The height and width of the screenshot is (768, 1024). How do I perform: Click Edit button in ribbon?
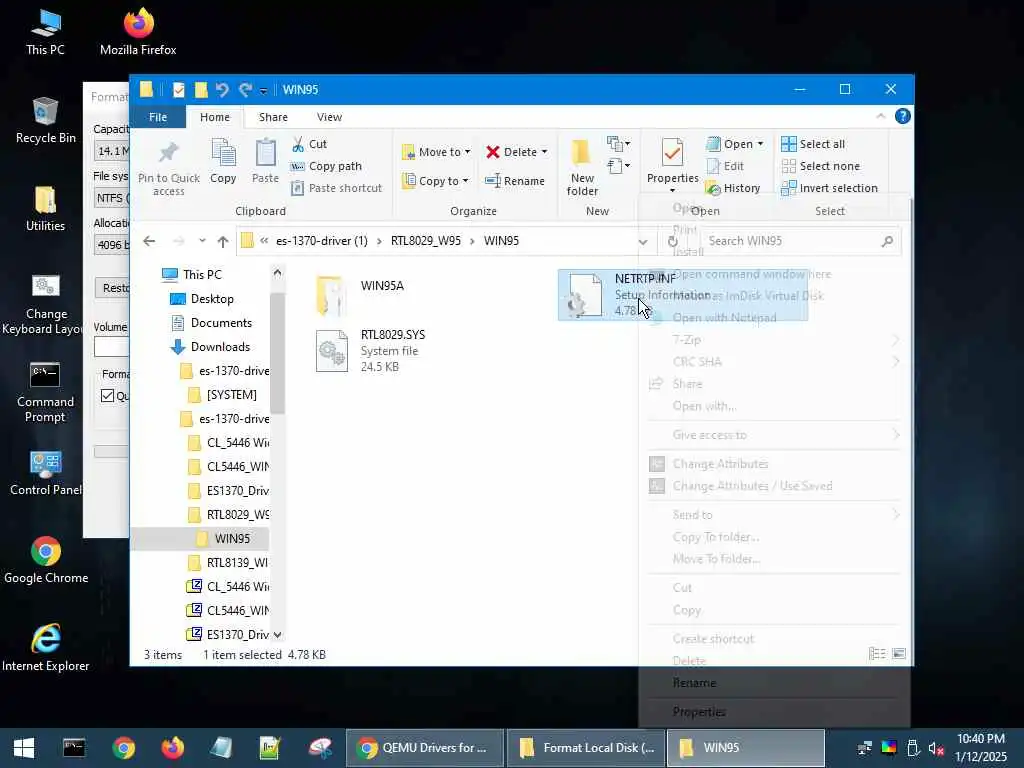coord(726,167)
